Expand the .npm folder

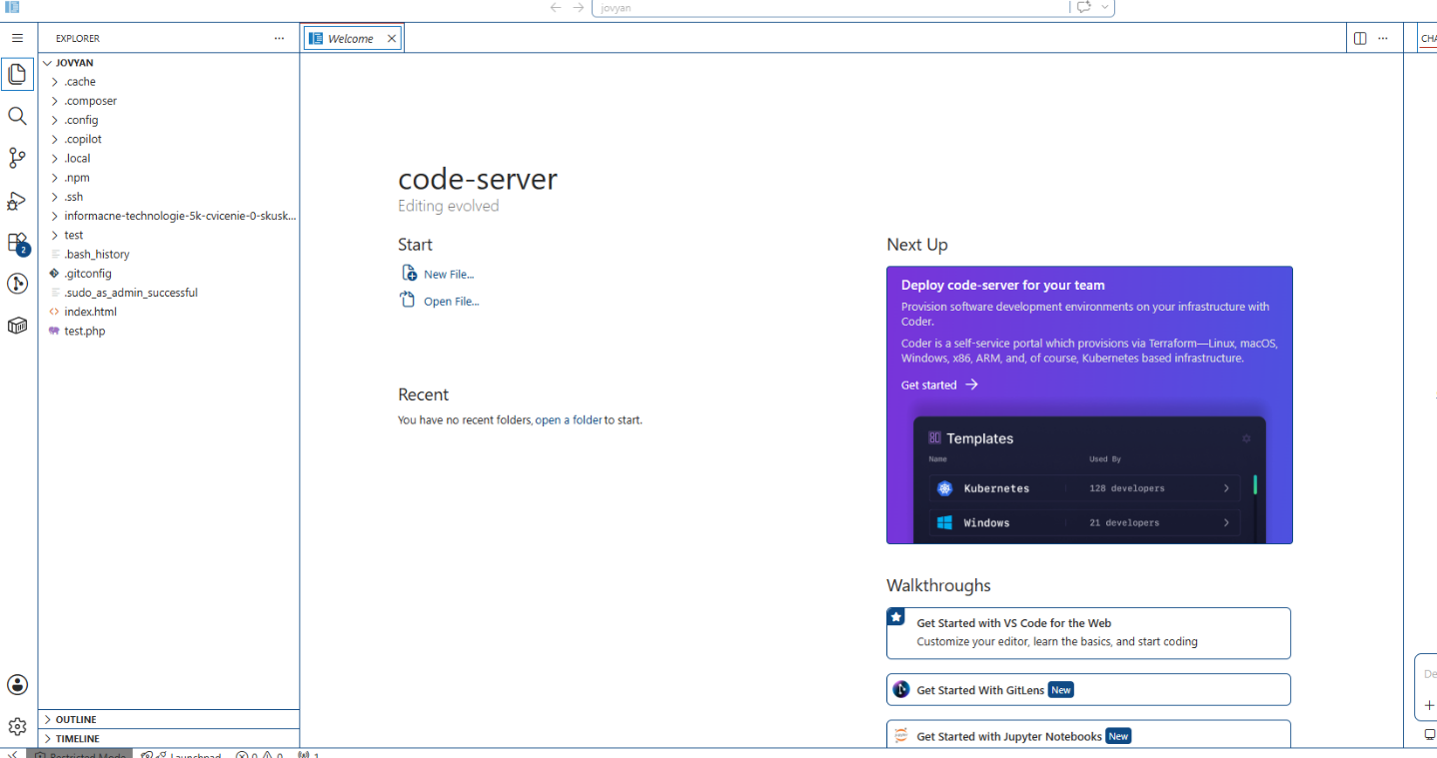[x=168, y=178]
